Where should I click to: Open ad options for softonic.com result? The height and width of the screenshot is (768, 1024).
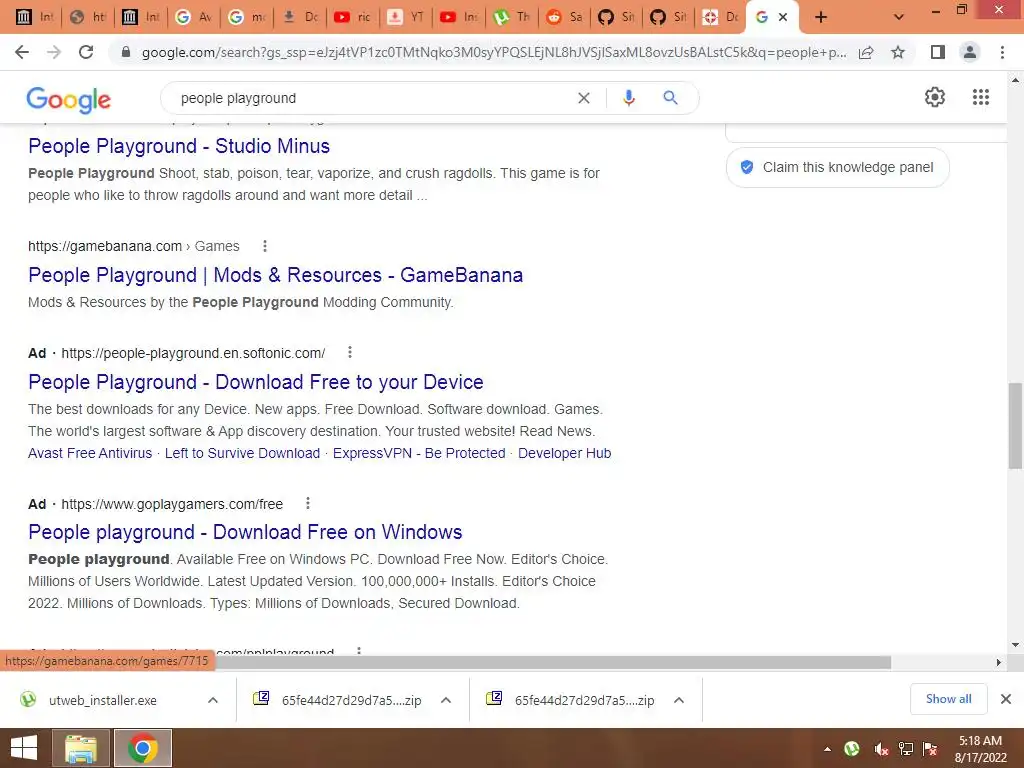350,353
